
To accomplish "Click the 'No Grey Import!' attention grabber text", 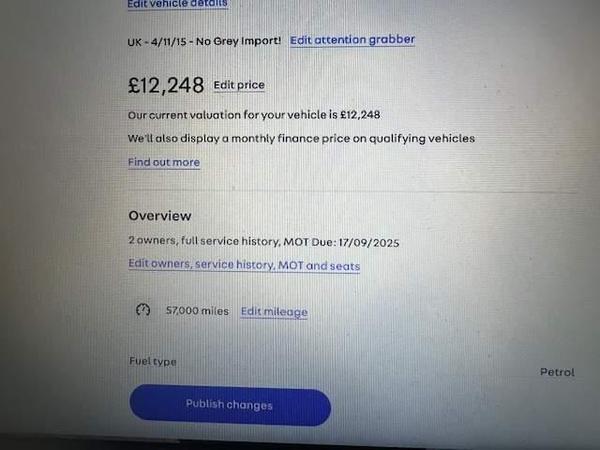I will tap(239, 41).
